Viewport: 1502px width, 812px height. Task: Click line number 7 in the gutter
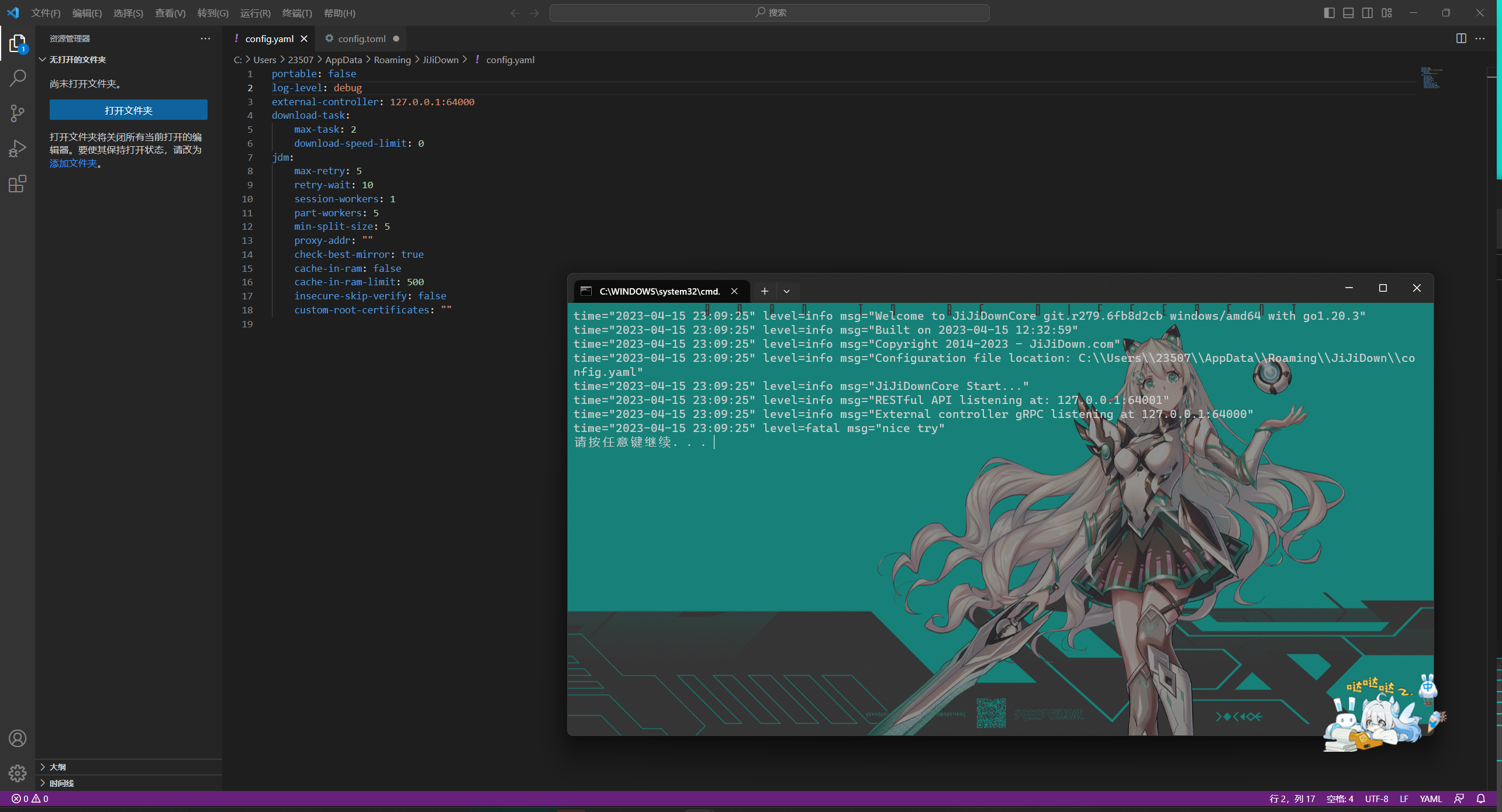[x=250, y=157]
